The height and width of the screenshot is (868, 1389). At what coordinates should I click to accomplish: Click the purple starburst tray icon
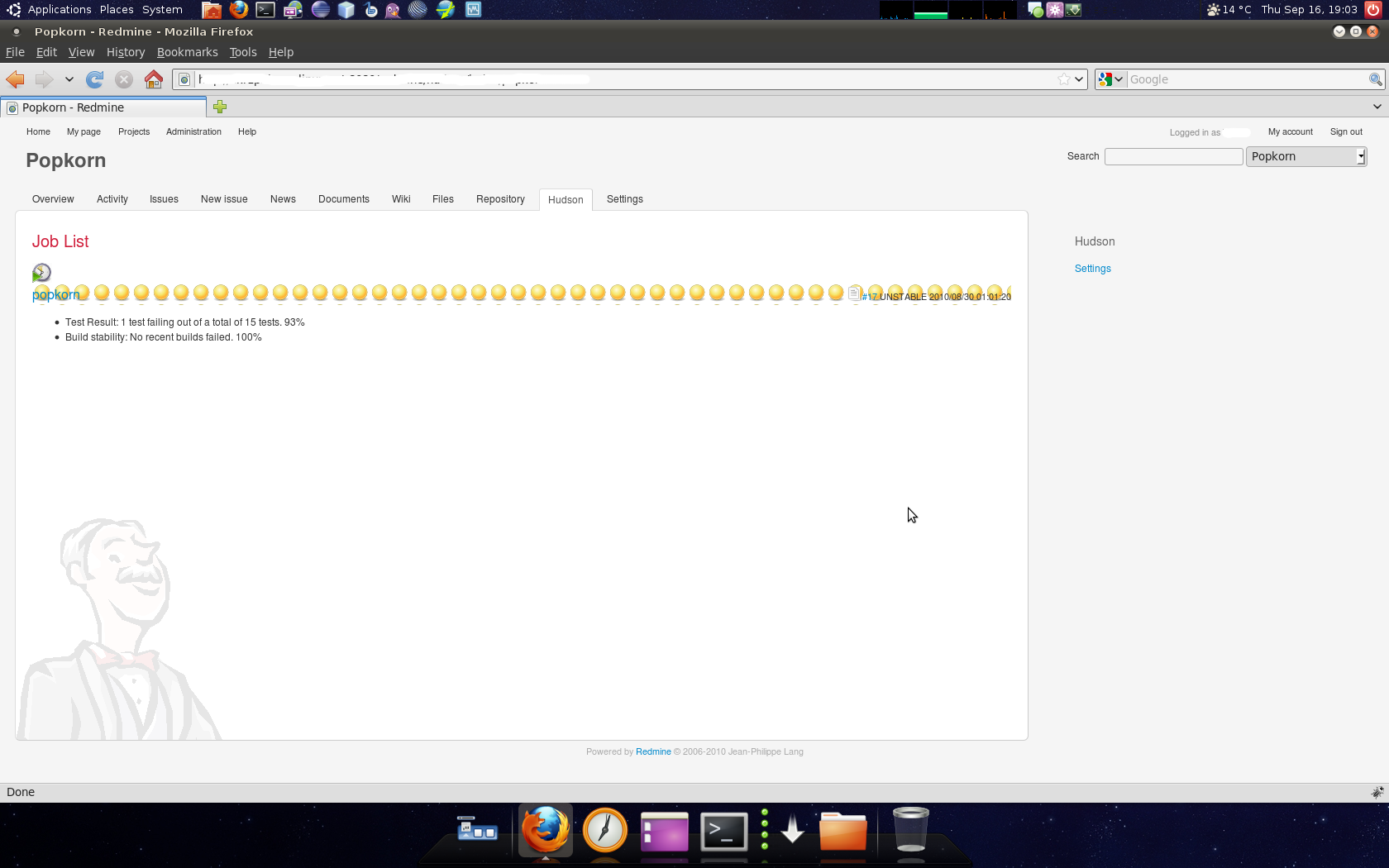click(1054, 10)
